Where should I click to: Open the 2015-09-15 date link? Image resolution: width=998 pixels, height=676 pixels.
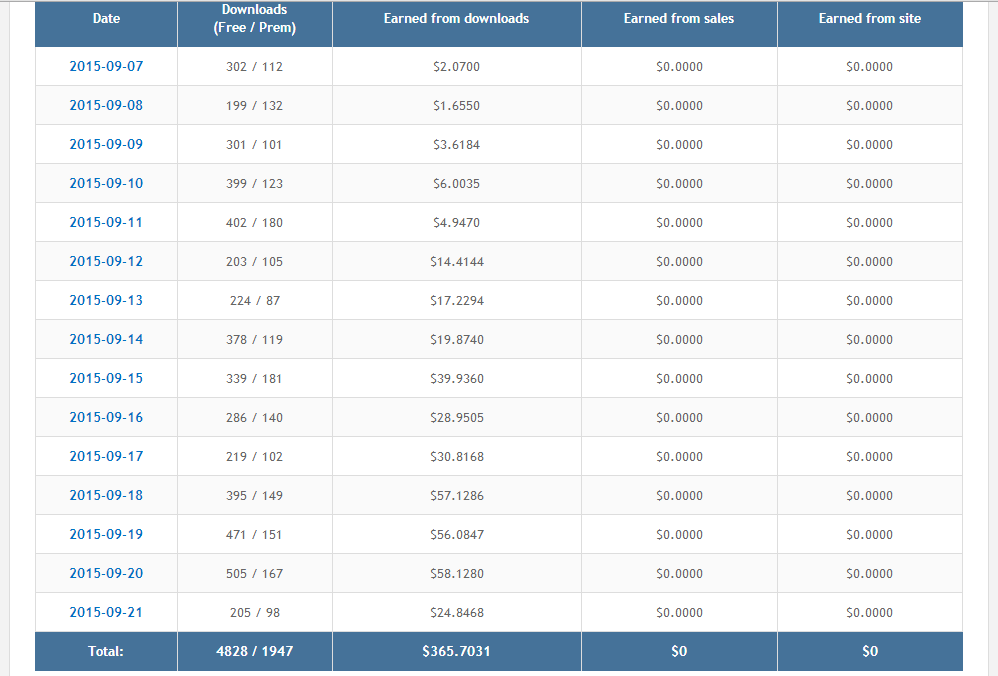click(x=106, y=378)
